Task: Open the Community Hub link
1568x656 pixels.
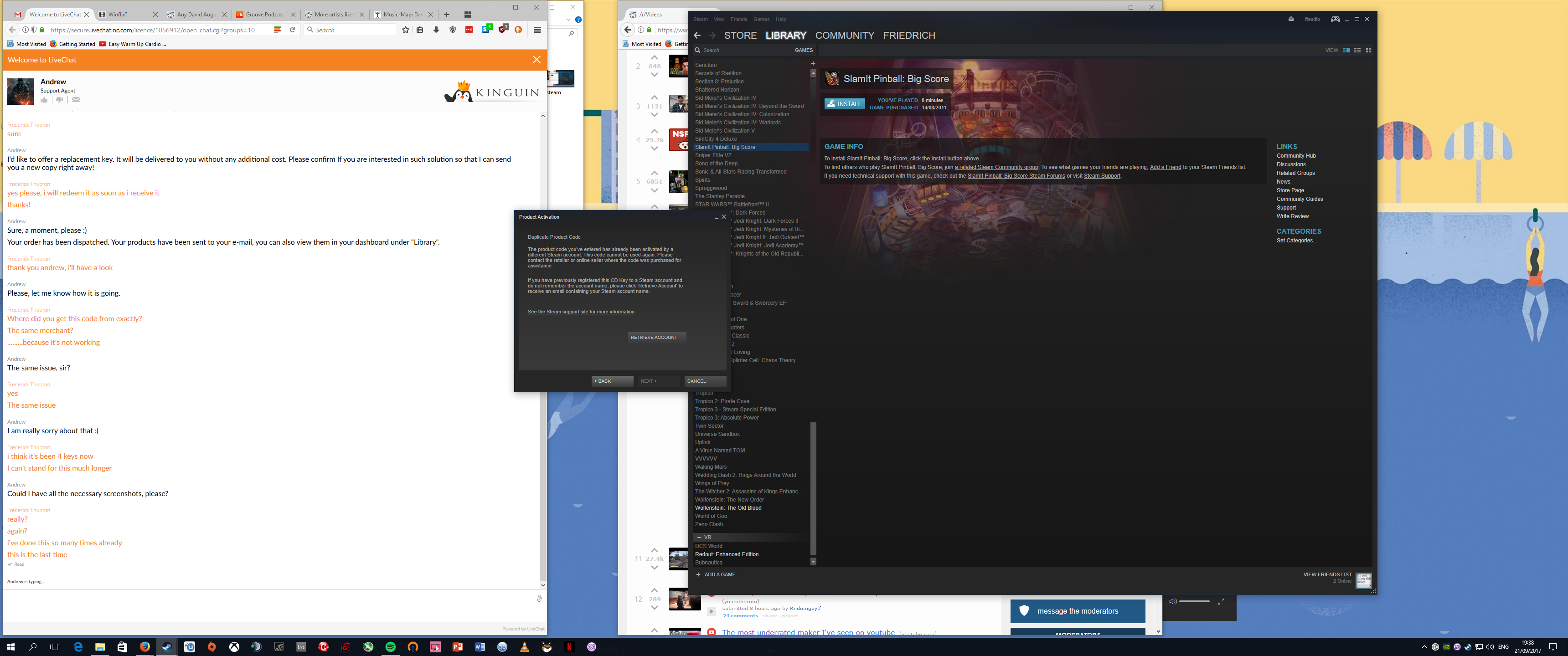Action: tap(1296, 156)
